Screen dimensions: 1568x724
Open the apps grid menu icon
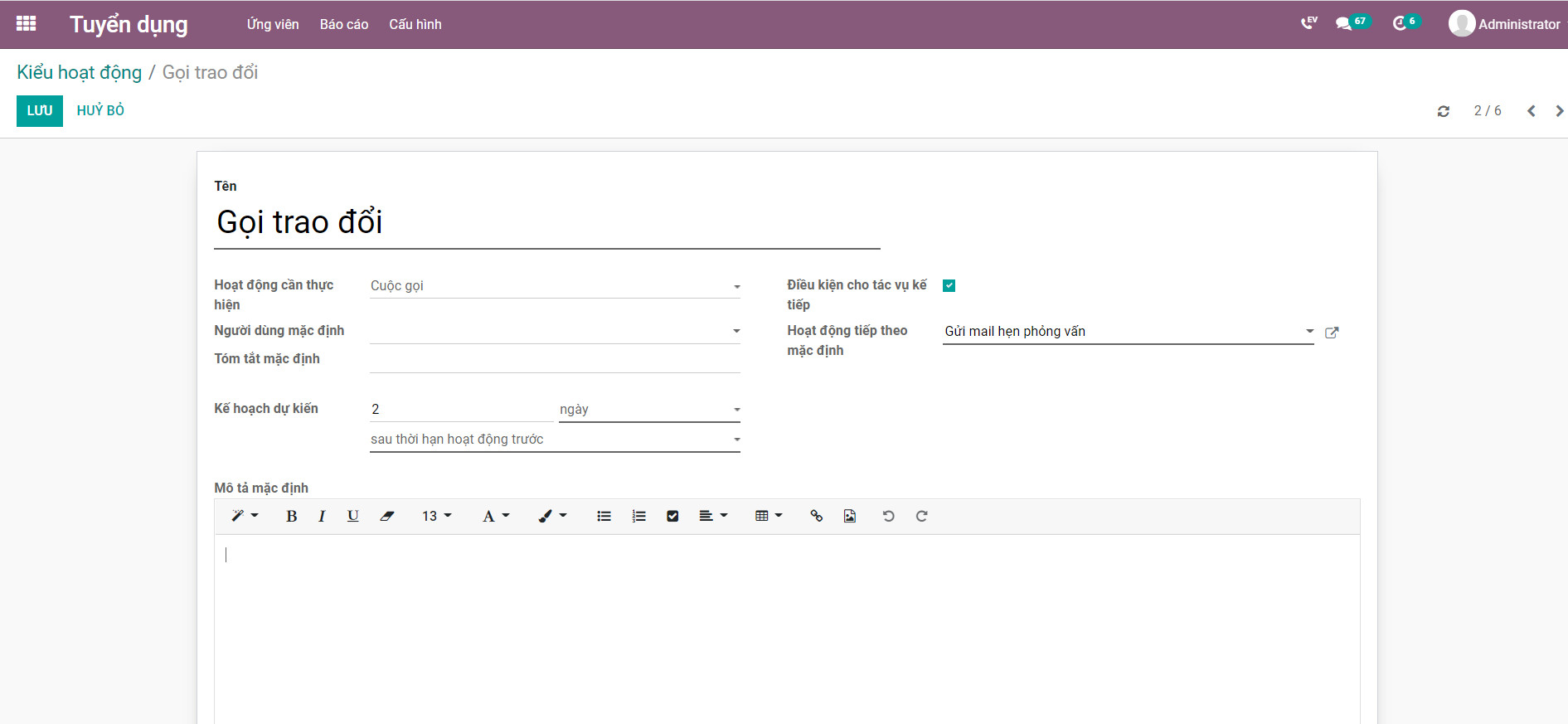tap(26, 24)
